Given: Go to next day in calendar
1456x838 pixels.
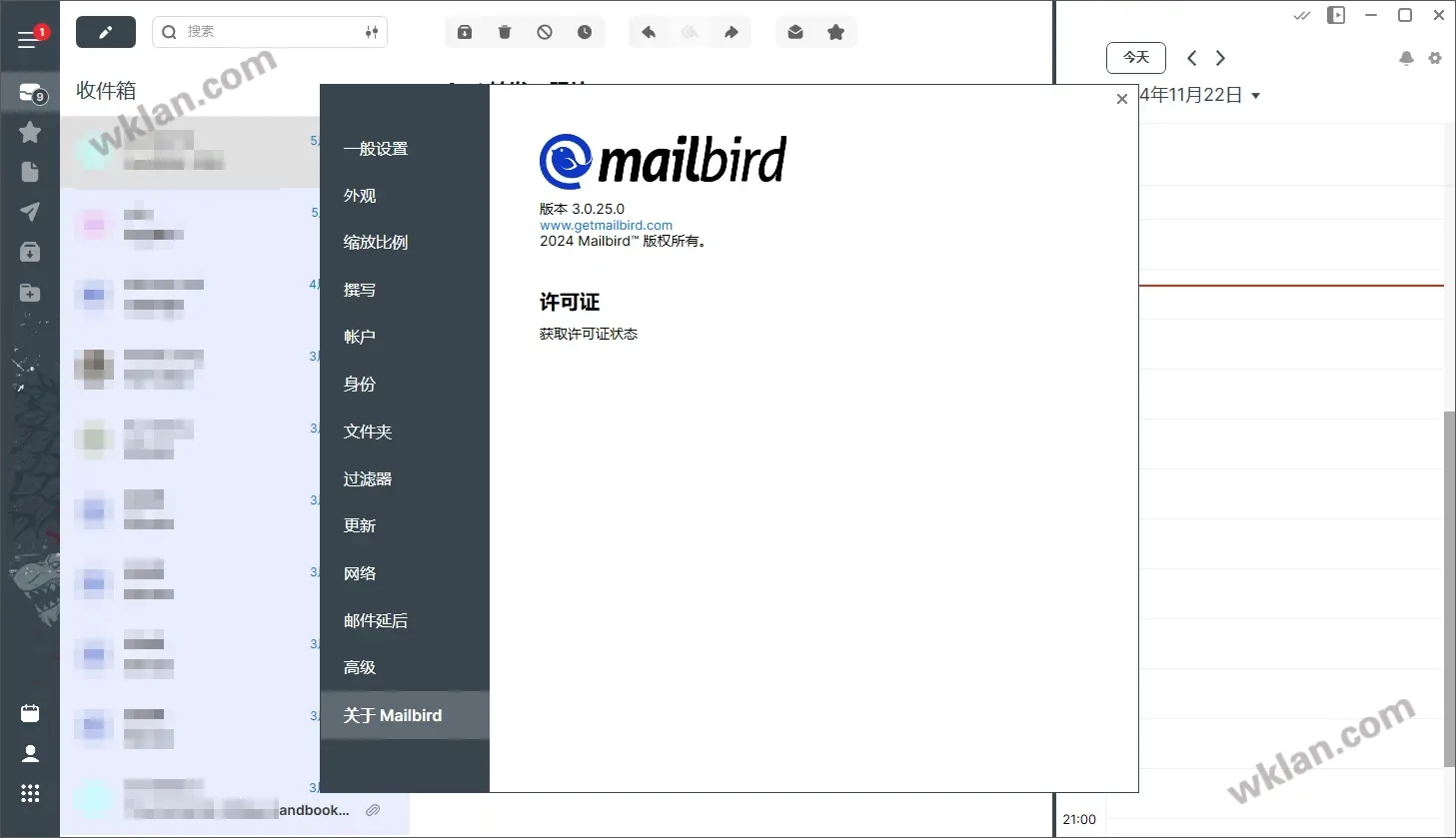Looking at the screenshot, I should [1220, 58].
